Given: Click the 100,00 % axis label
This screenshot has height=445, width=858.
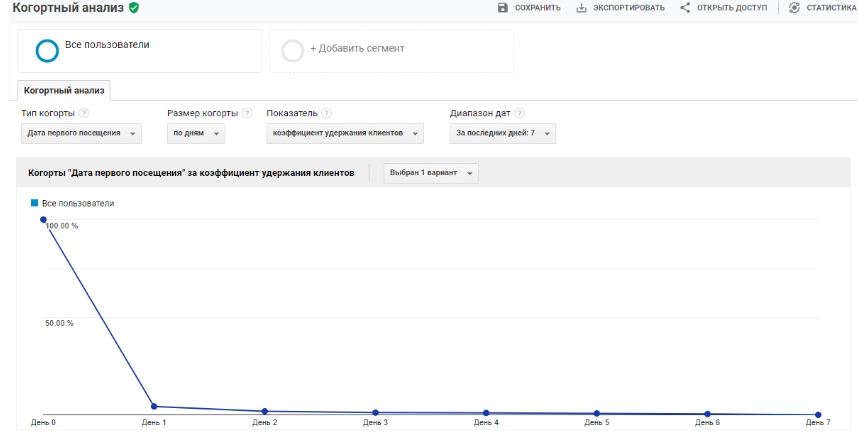Looking at the screenshot, I should 62,226.
